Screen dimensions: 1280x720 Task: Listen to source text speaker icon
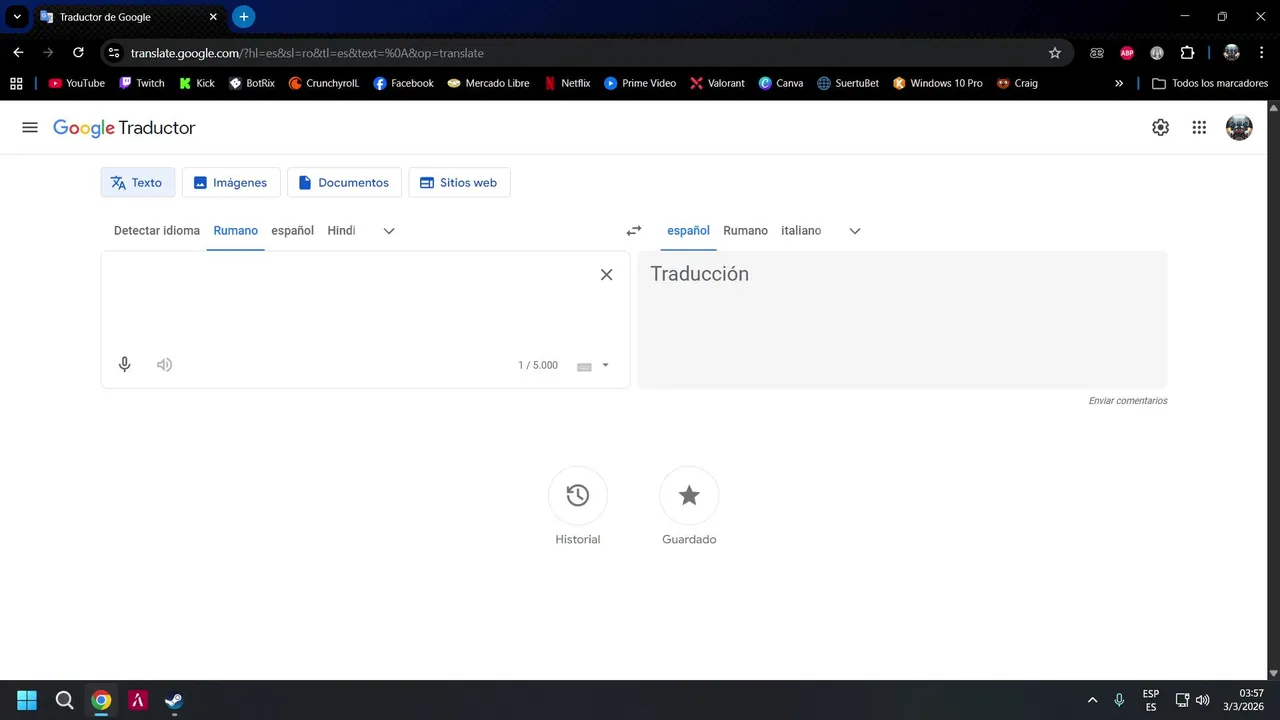[x=165, y=365]
